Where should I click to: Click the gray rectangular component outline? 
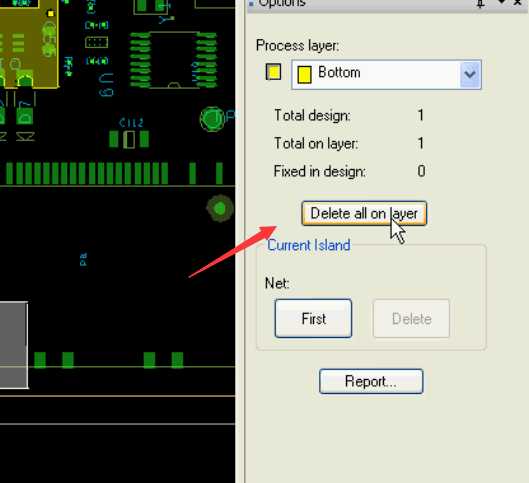13,345
